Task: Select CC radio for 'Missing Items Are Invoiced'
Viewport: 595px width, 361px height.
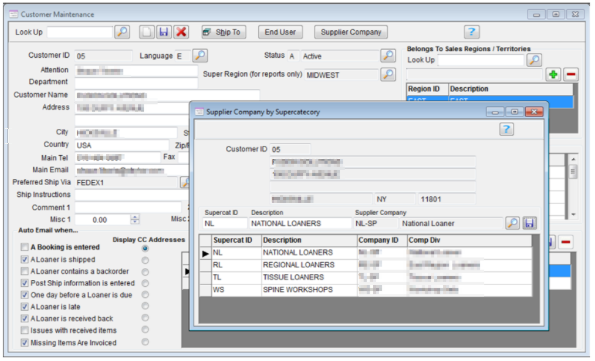Action: click(145, 342)
